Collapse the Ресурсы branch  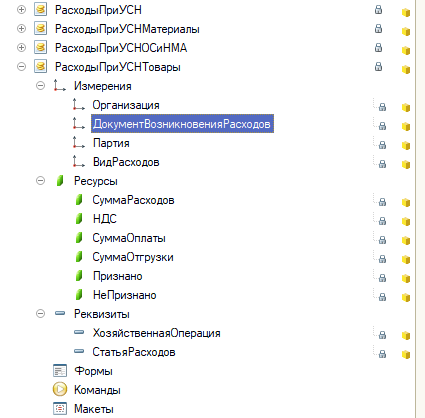(40, 181)
